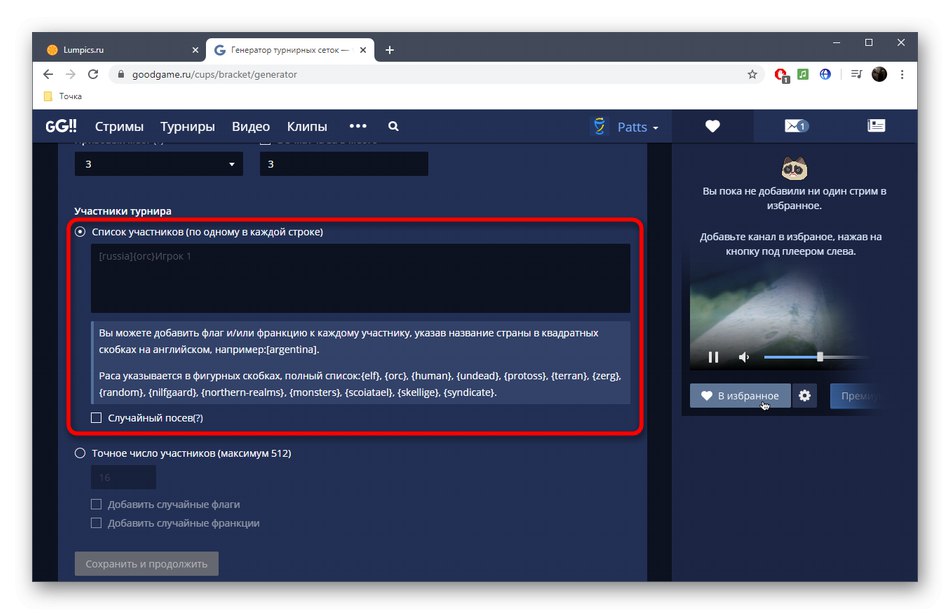Bookmark this page with the star icon
This screenshot has height=614, width=950.
(x=752, y=74)
